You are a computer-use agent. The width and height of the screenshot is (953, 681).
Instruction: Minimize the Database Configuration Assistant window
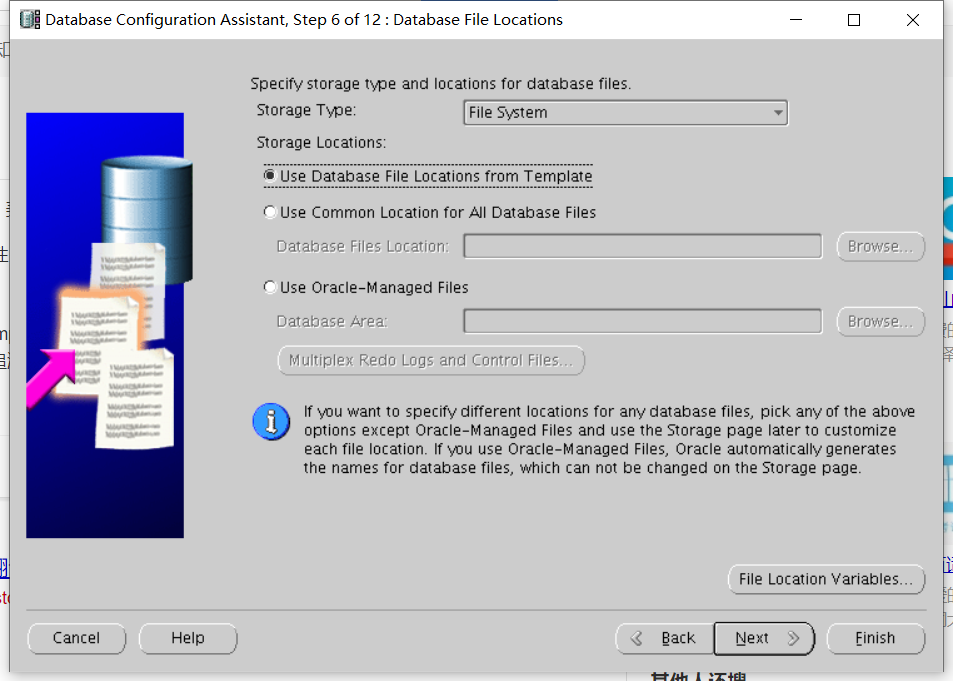click(x=796, y=20)
